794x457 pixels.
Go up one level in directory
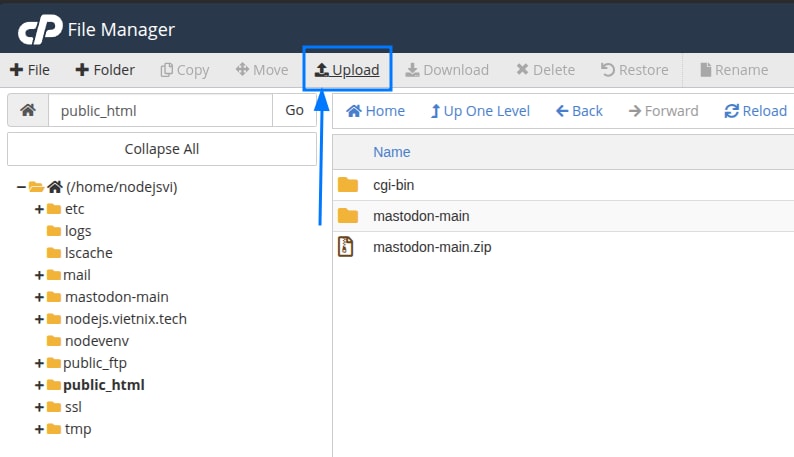pyautogui.click(x=480, y=111)
